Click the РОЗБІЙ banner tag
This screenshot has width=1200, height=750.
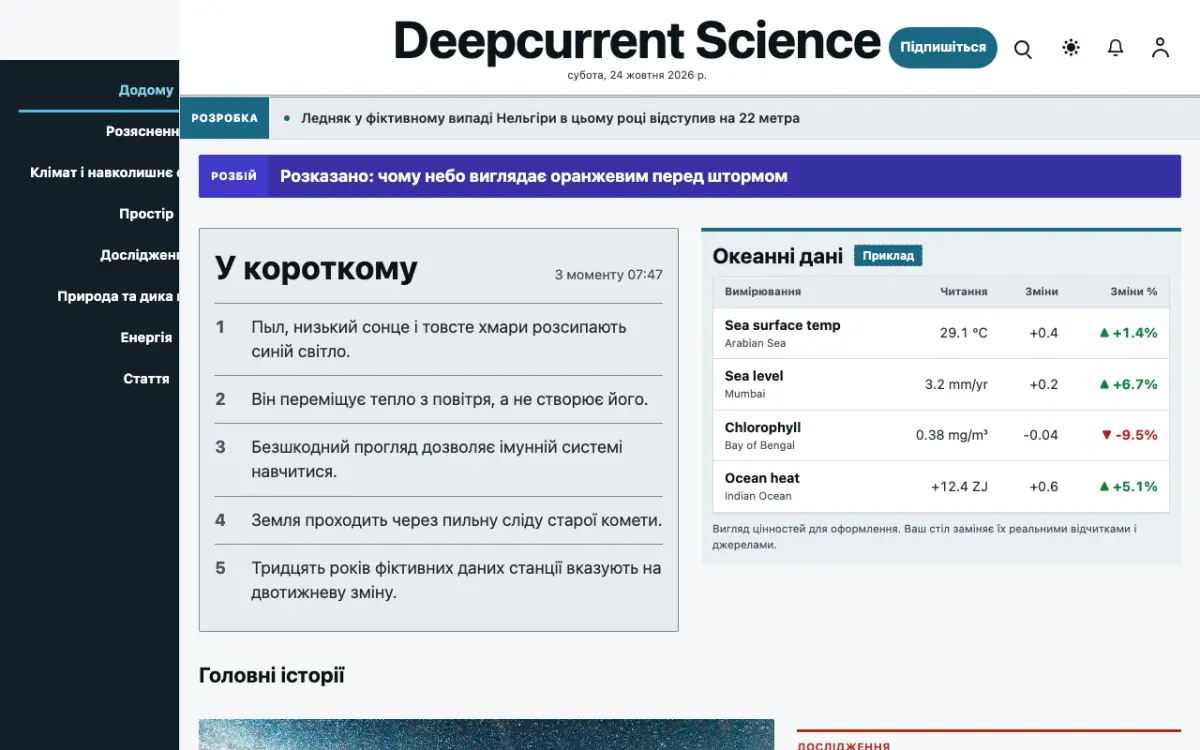coord(233,176)
